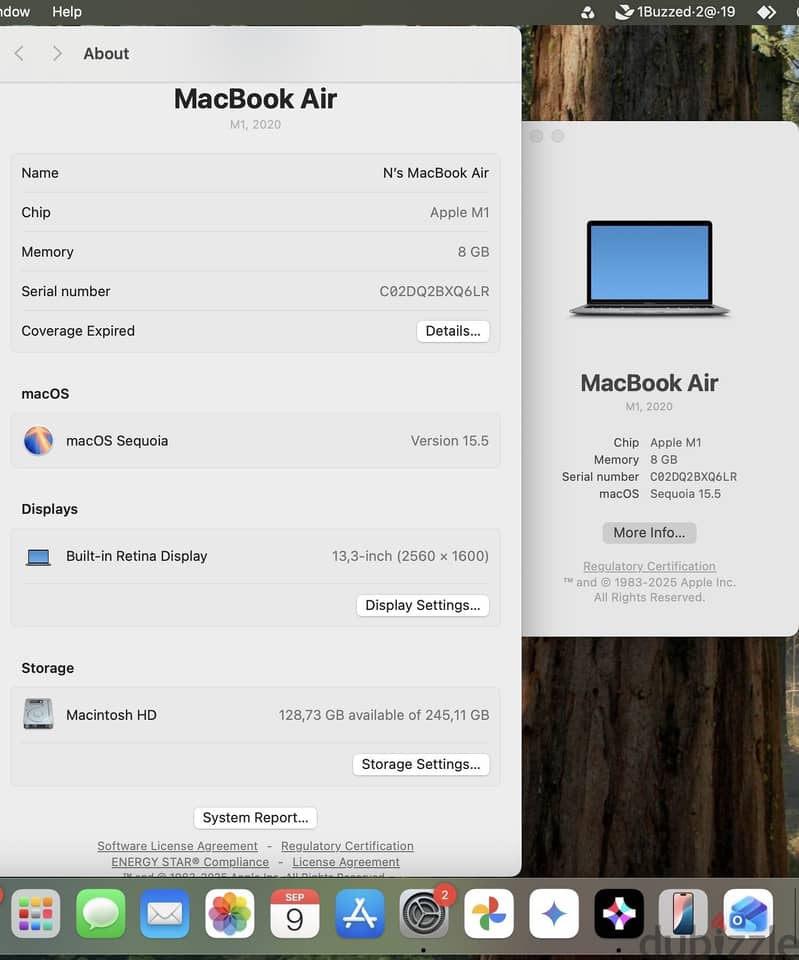Open the Gemini blue sparkle app in the Dock
Image resolution: width=799 pixels, height=960 pixels.
coord(553,913)
